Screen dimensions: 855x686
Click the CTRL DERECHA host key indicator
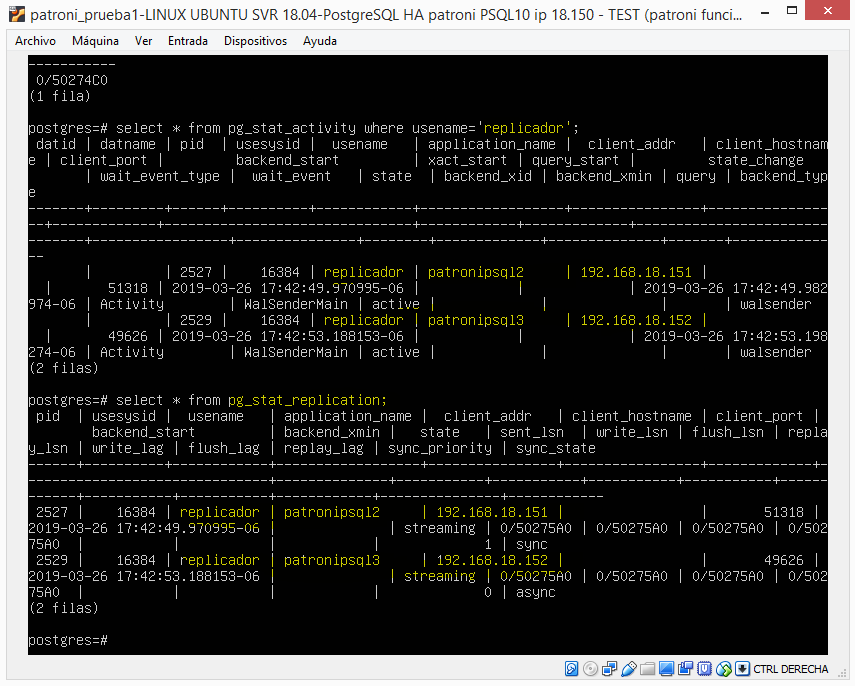pyautogui.click(x=794, y=668)
